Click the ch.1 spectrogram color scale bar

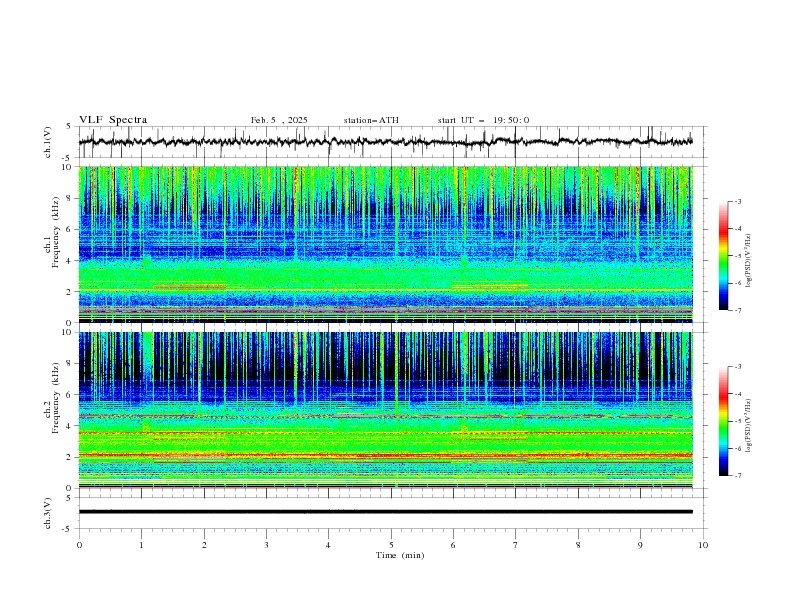723,256
